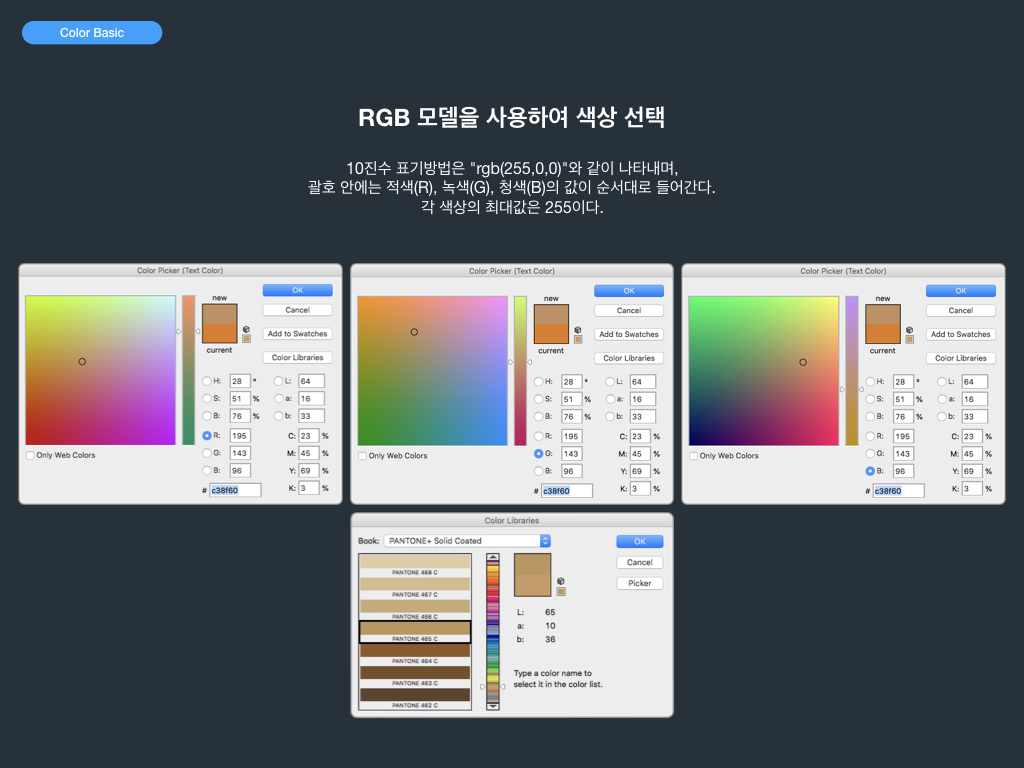Click the hex field in the G-selected picker
Viewport: 1024px width, 768px height.
pos(567,491)
